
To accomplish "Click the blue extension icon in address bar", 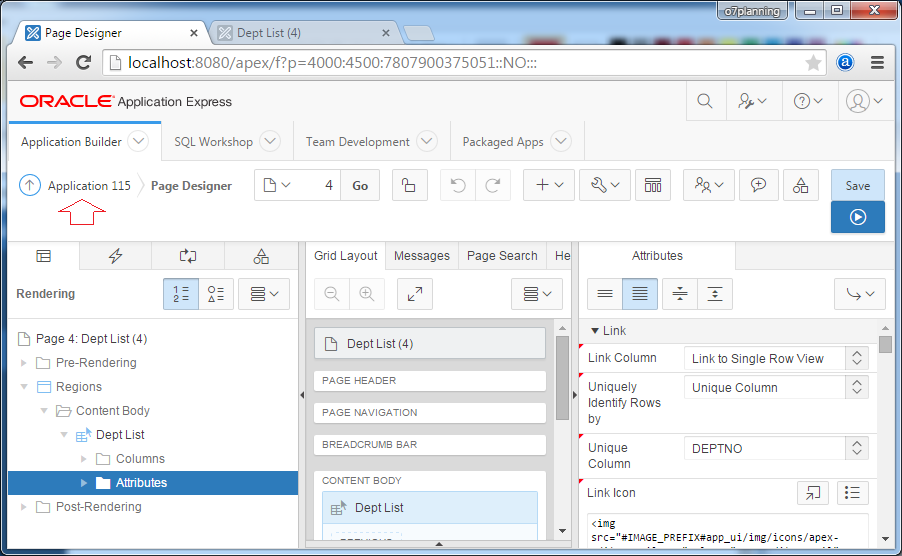I will click(x=845, y=63).
